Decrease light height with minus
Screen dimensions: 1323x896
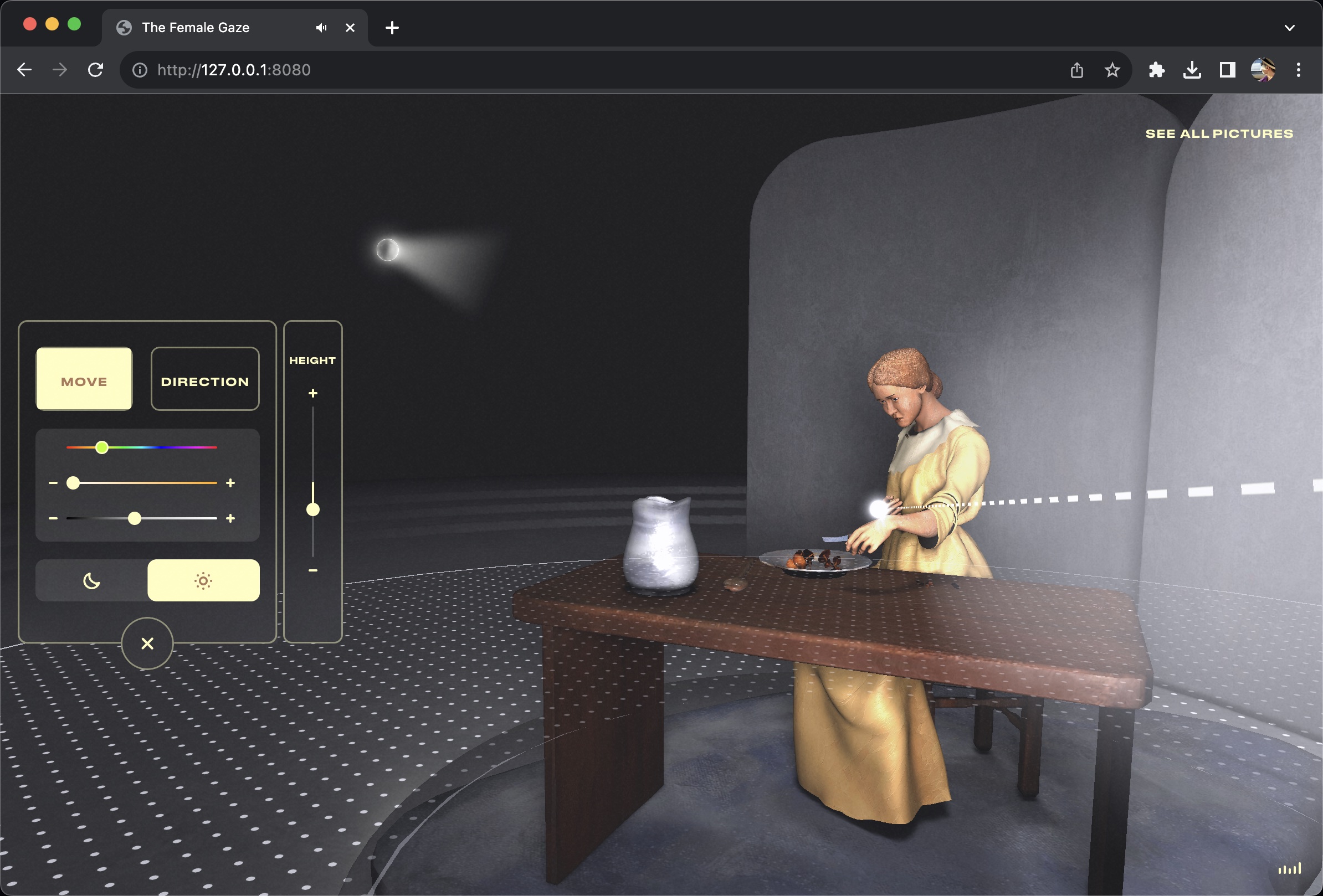(312, 570)
